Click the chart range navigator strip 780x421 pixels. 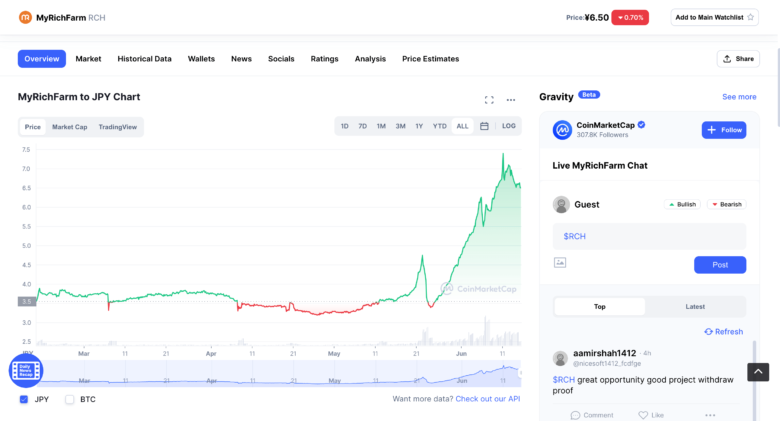coord(279,374)
